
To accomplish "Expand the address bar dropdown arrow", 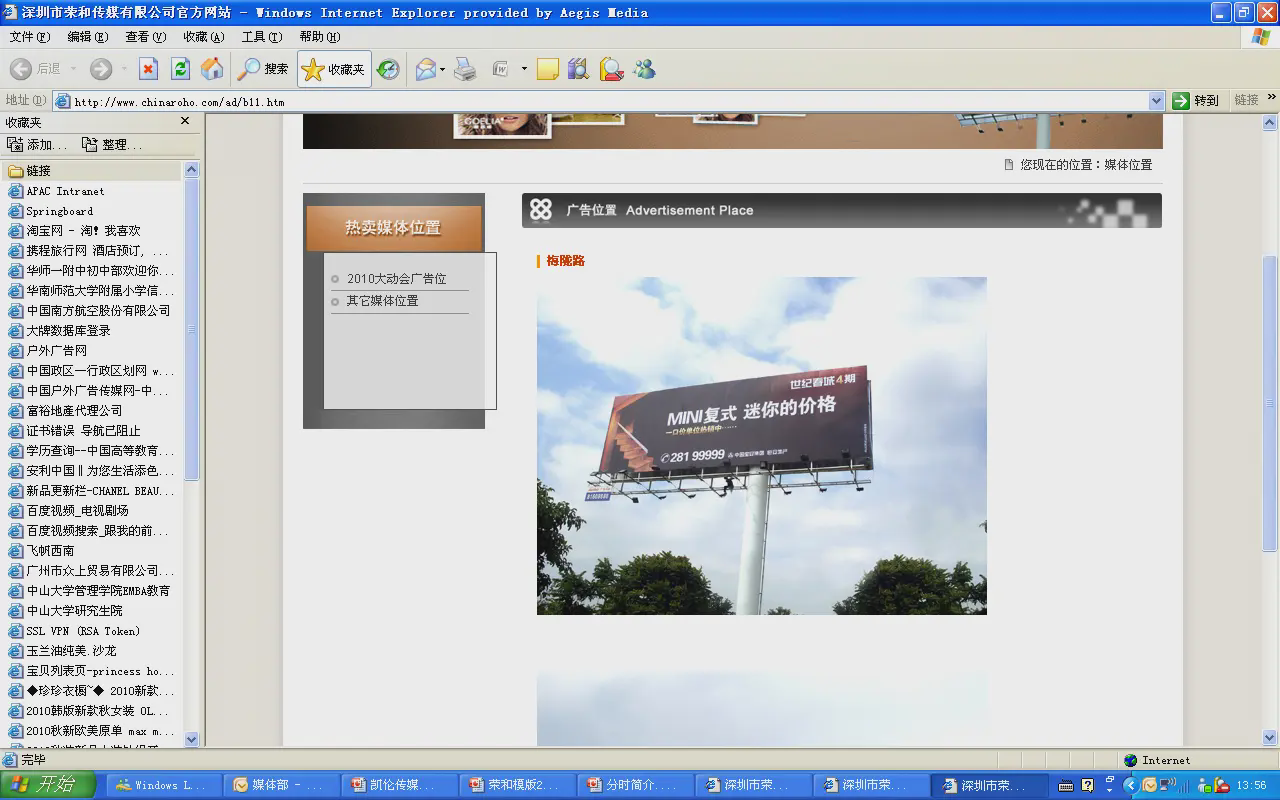I will coord(1156,101).
